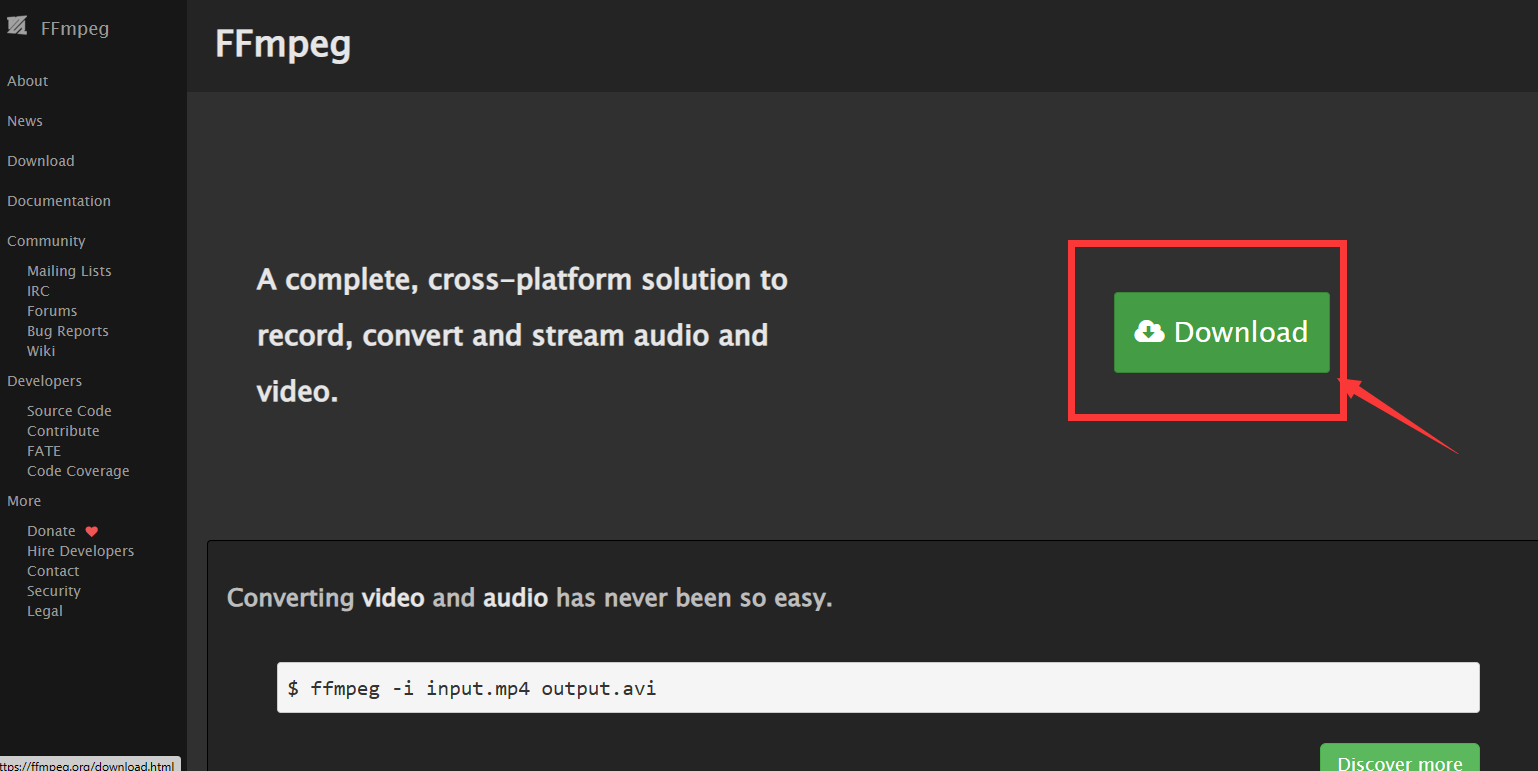Open the Contact link
The image size is (1538, 771).
coord(53,571)
